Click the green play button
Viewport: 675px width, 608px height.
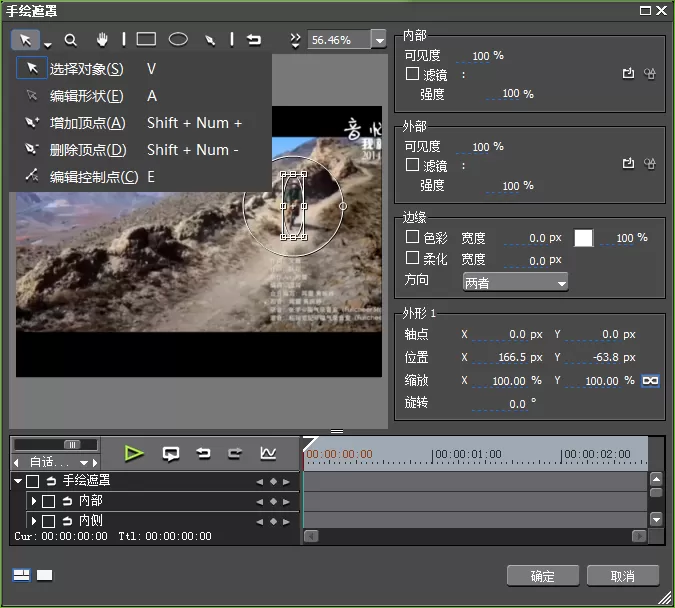pos(134,453)
